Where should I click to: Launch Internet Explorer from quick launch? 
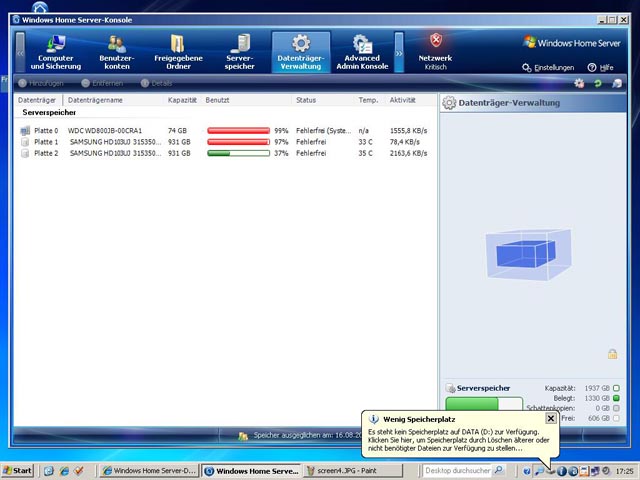[64, 471]
